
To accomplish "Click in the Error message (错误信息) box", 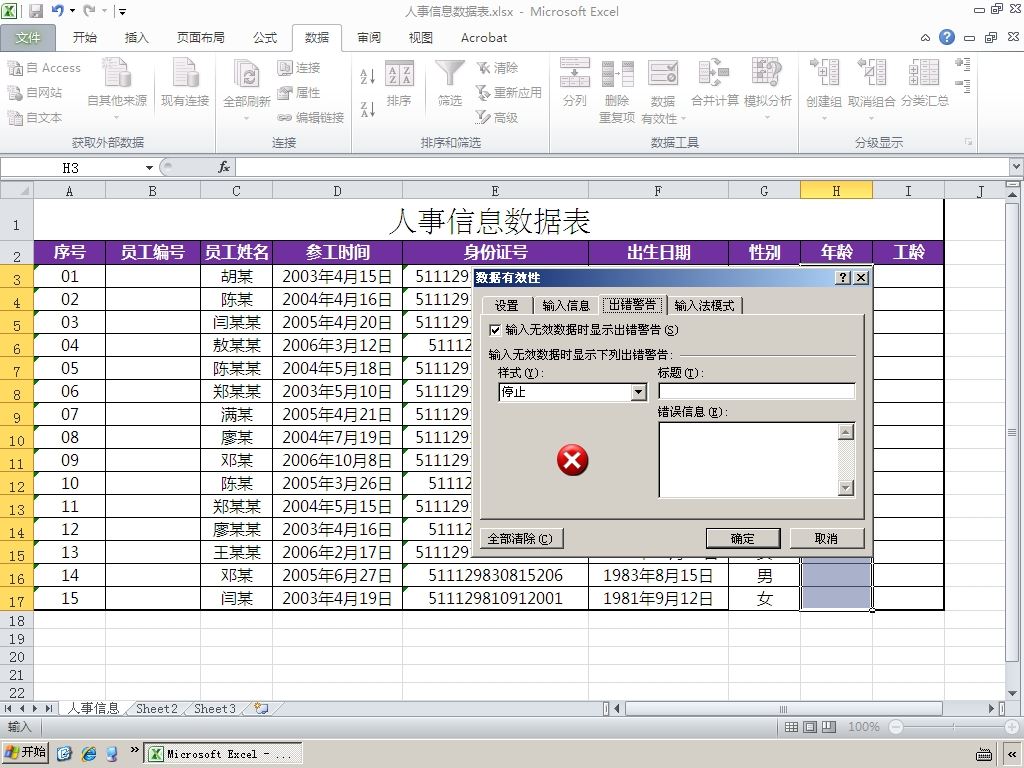I will click(x=749, y=460).
